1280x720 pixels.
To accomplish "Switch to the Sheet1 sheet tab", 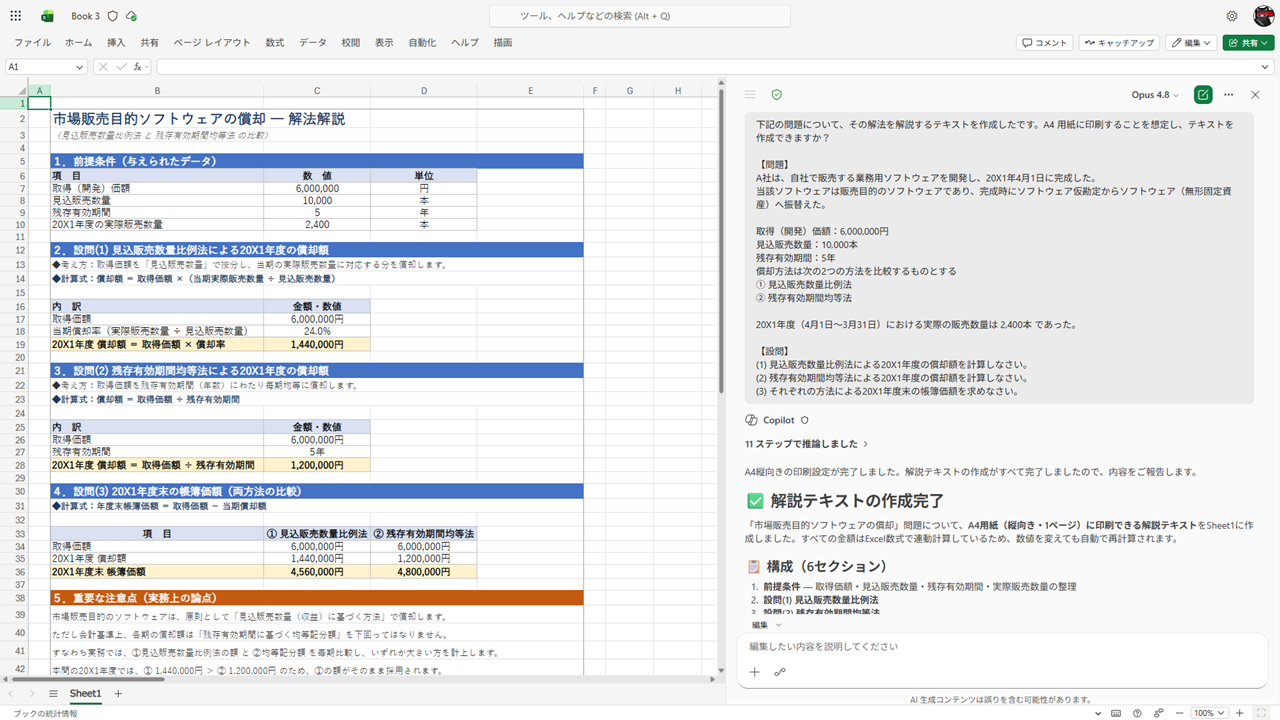I will 85,693.
